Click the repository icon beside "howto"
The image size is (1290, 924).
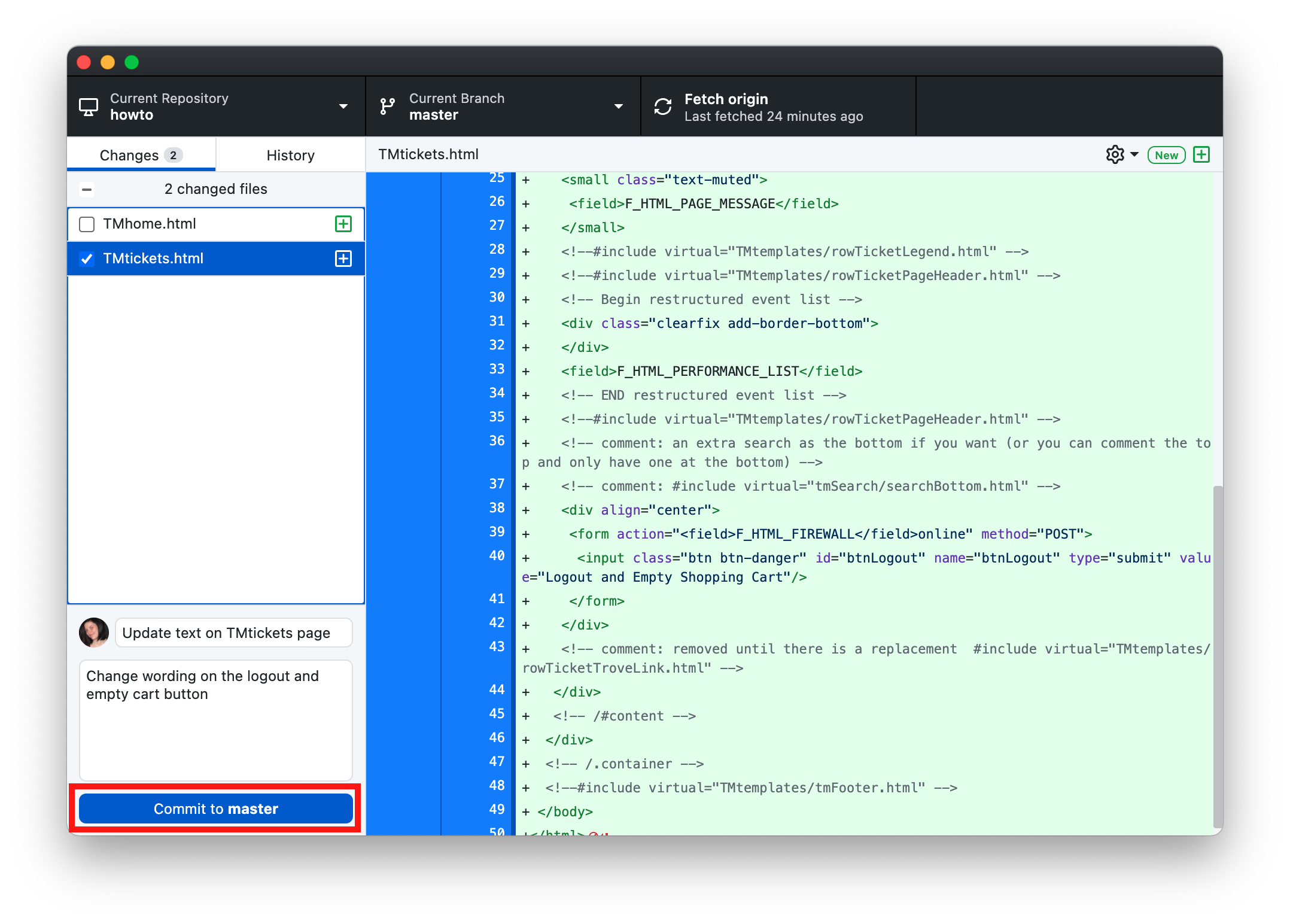89,107
